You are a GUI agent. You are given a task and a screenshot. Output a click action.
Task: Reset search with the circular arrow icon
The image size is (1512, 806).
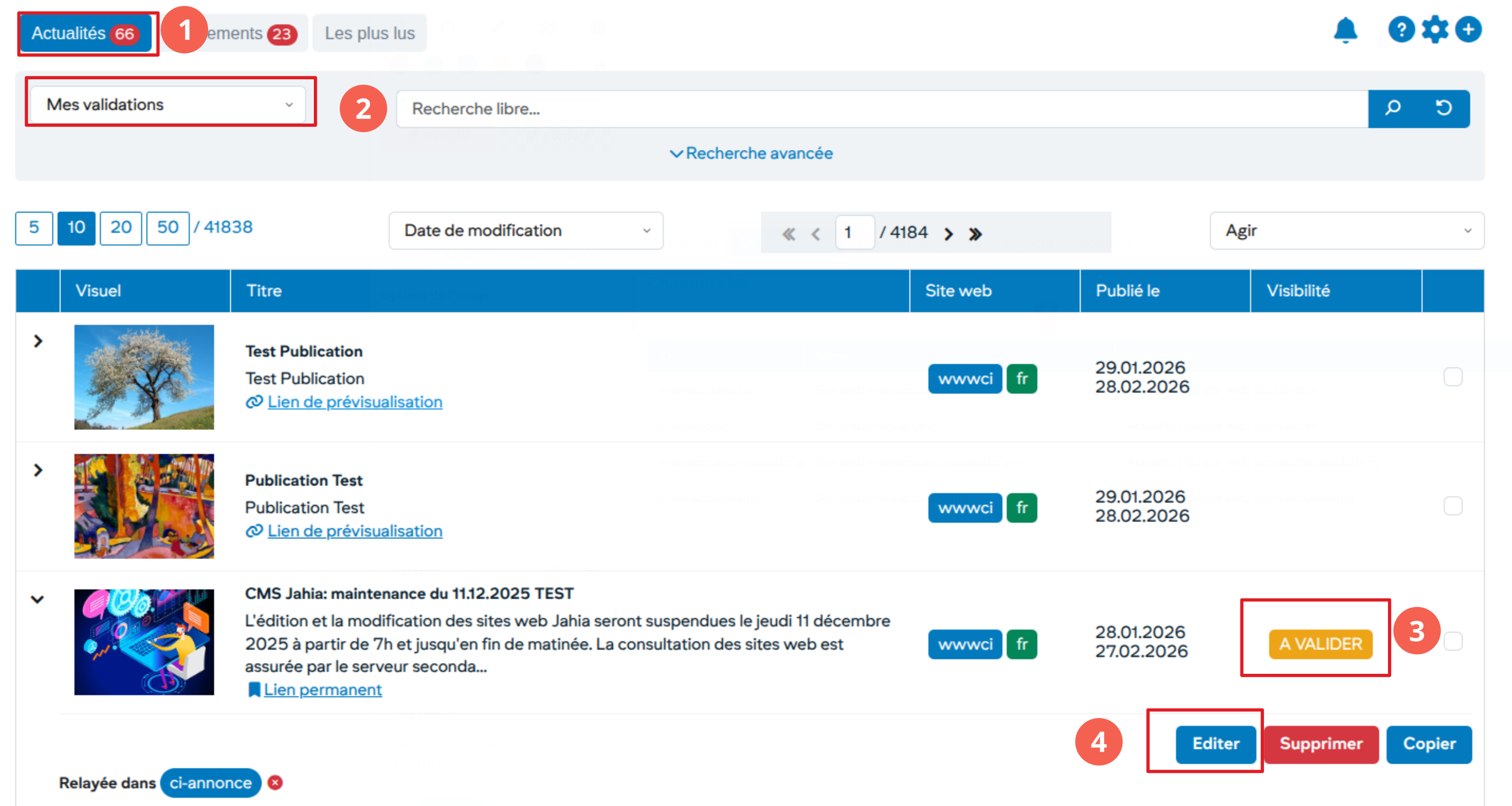pos(1444,108)
